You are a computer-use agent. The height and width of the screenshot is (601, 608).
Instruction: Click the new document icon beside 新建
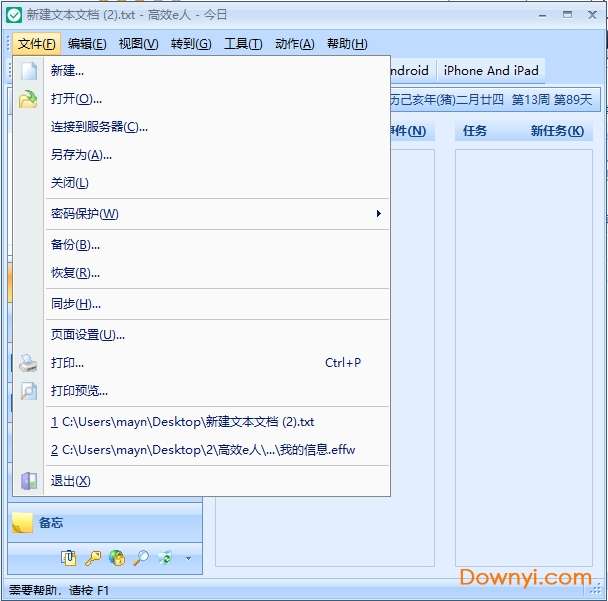(29, 71)
